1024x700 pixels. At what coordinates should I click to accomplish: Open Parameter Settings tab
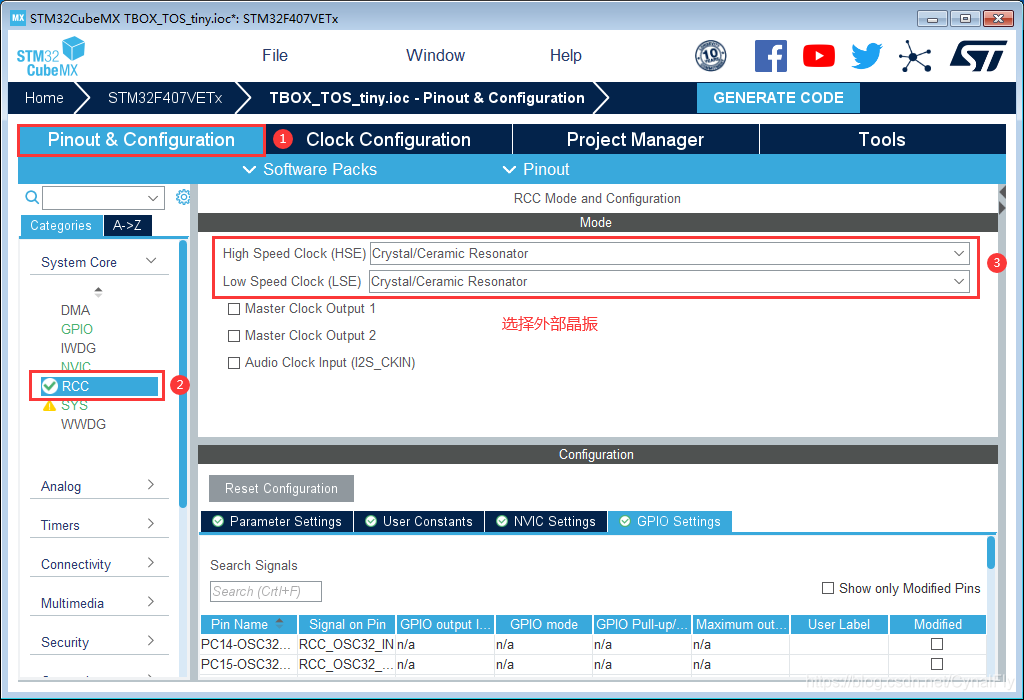[x=277, y=521]
